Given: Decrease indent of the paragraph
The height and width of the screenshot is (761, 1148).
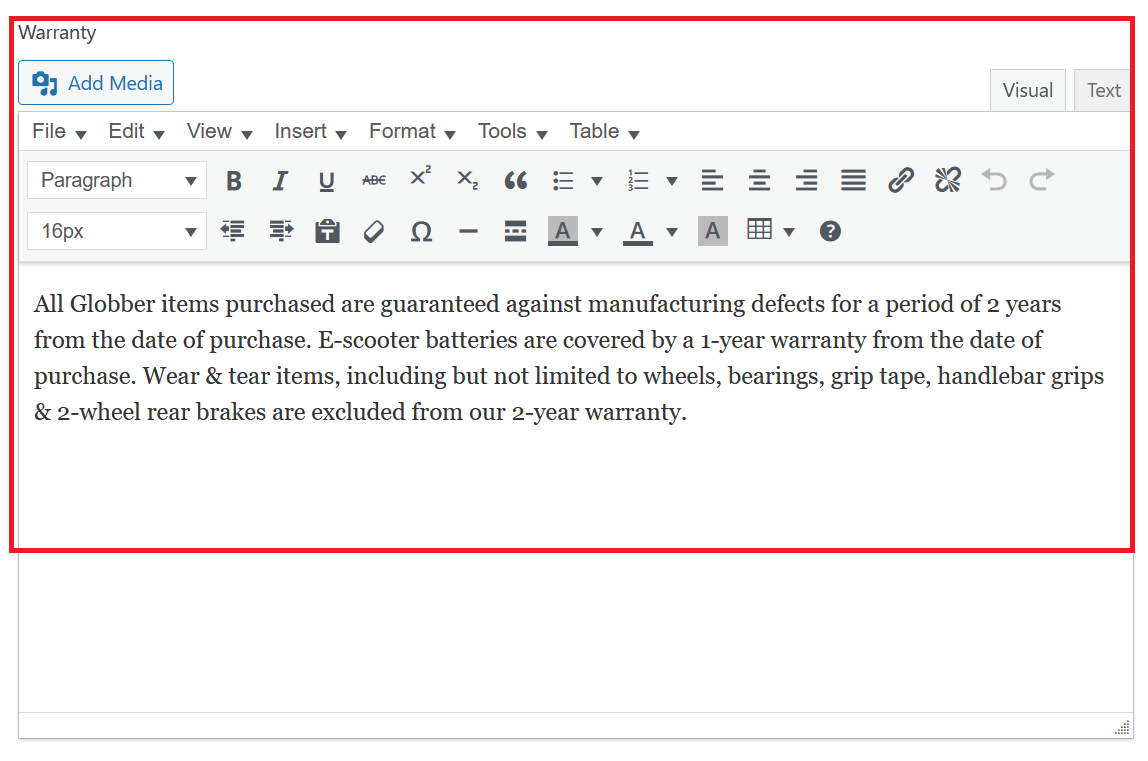Looking at the screenshot, I should click(x=233, y=231).
